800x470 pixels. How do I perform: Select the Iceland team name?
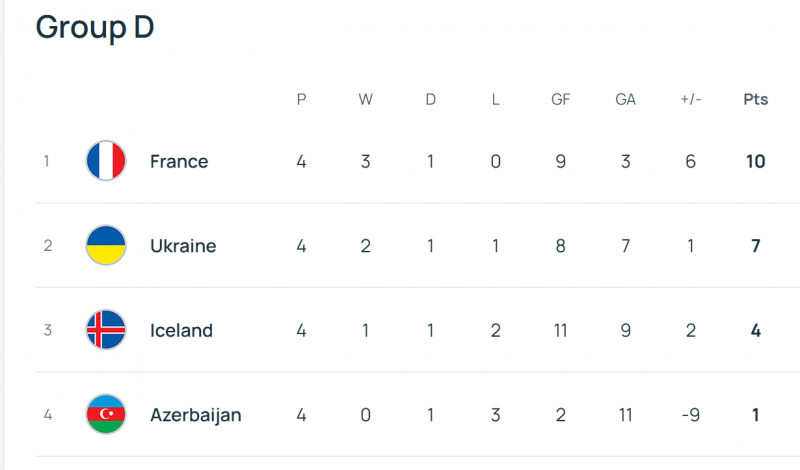coord(181,330)
